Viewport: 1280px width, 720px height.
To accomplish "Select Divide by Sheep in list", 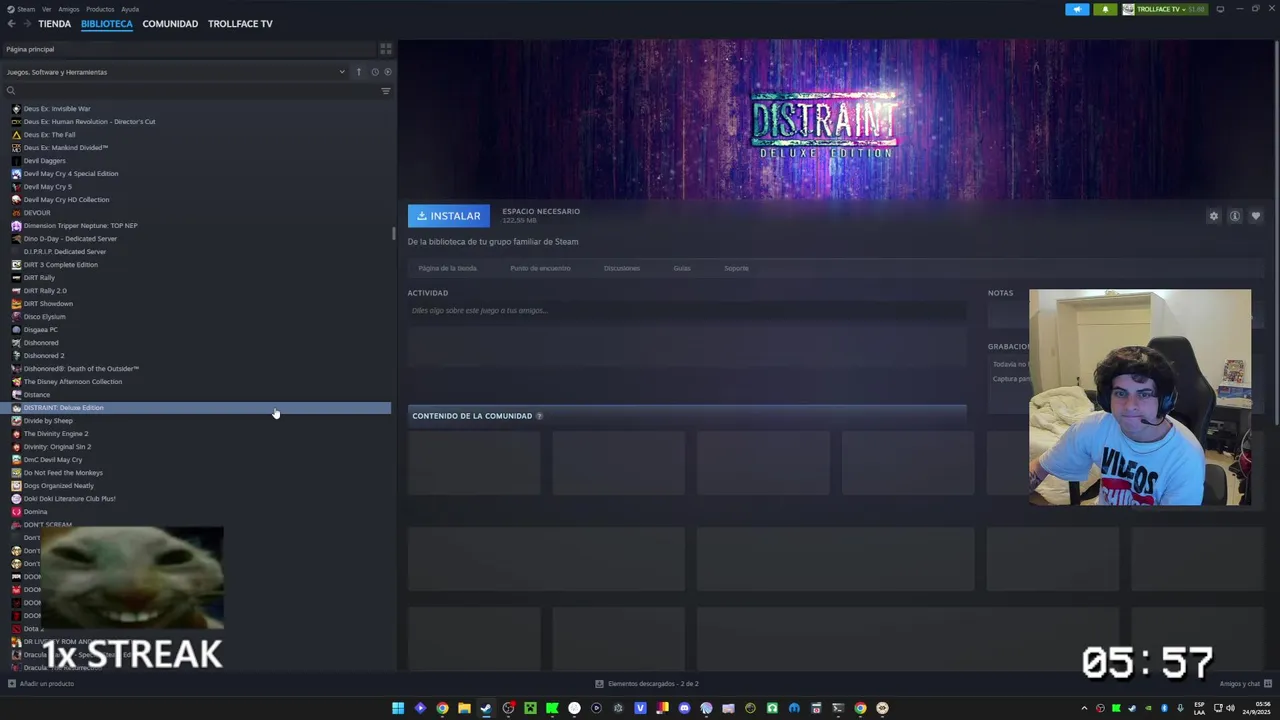I will (x=48, y=421).
